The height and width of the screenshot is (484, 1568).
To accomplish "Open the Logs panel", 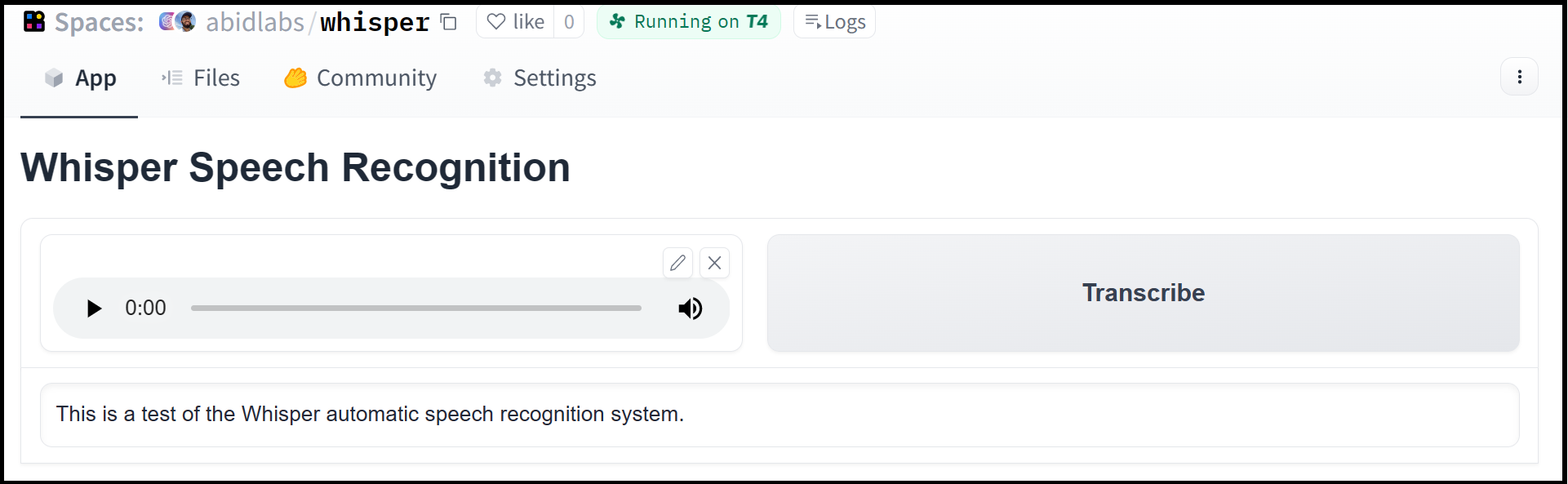I will pyautogui.click(x=834, y=22).
